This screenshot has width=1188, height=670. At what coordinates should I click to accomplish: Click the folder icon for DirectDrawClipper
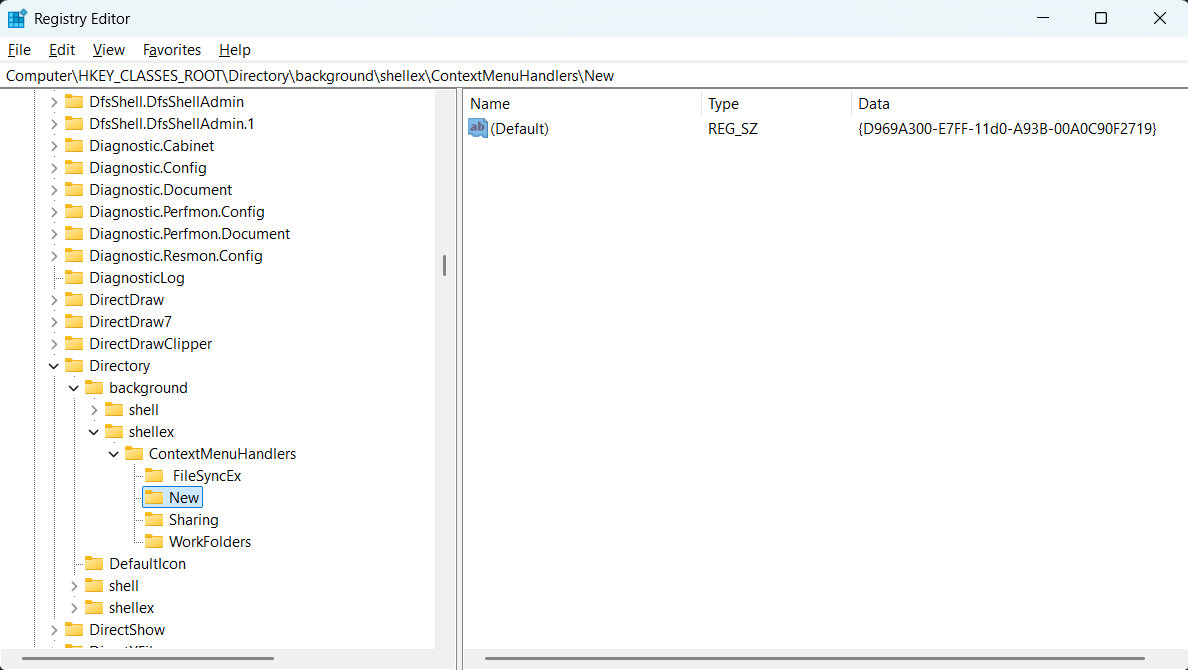coord(74,343)
